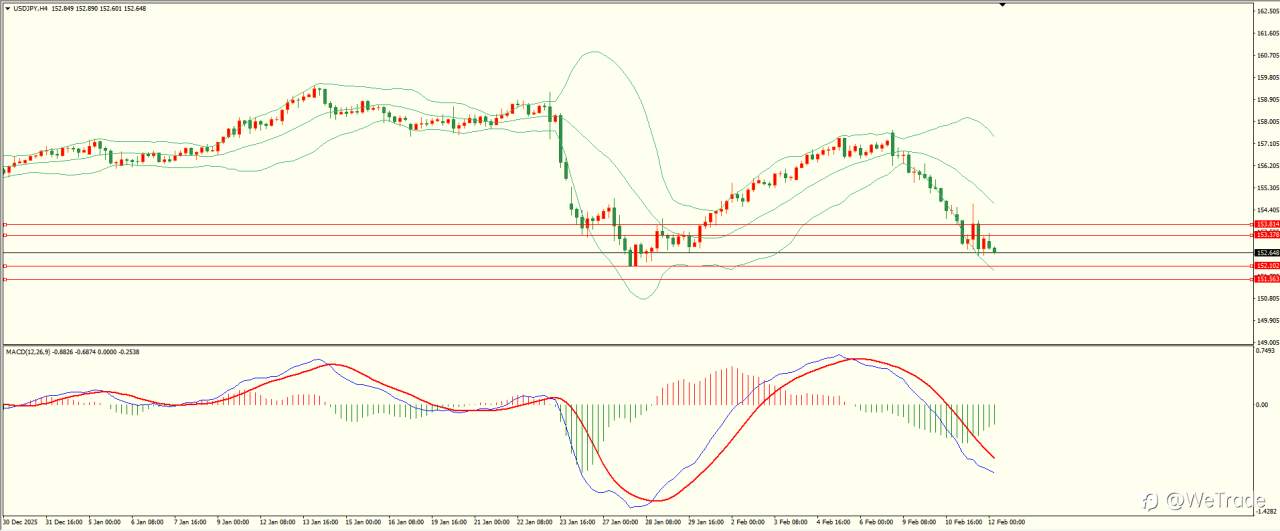Click the 162.505 price scale value
Screen dimensions: 1280x531
(x=1267, y=11)
